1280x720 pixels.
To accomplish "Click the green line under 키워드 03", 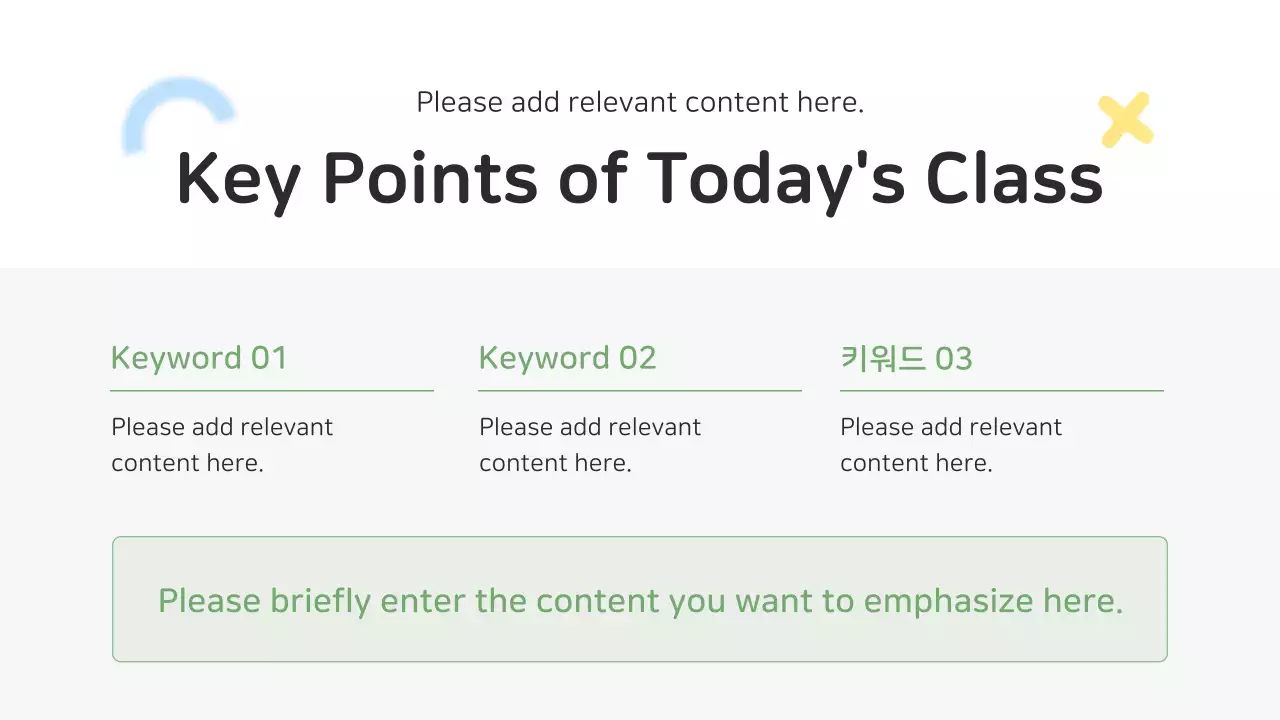I will click(x=1001, y=390).
